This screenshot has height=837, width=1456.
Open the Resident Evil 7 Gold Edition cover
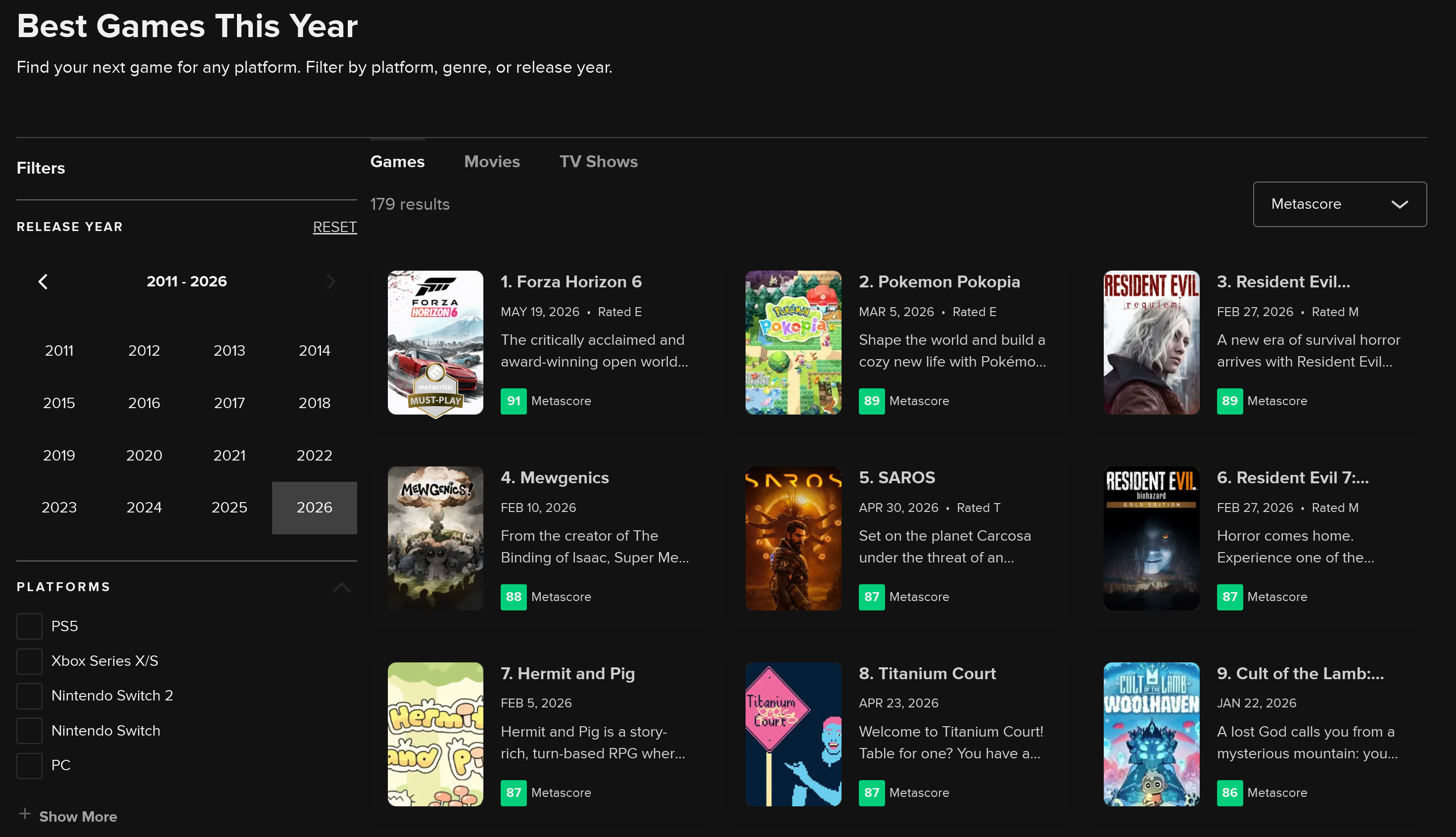1151,539
